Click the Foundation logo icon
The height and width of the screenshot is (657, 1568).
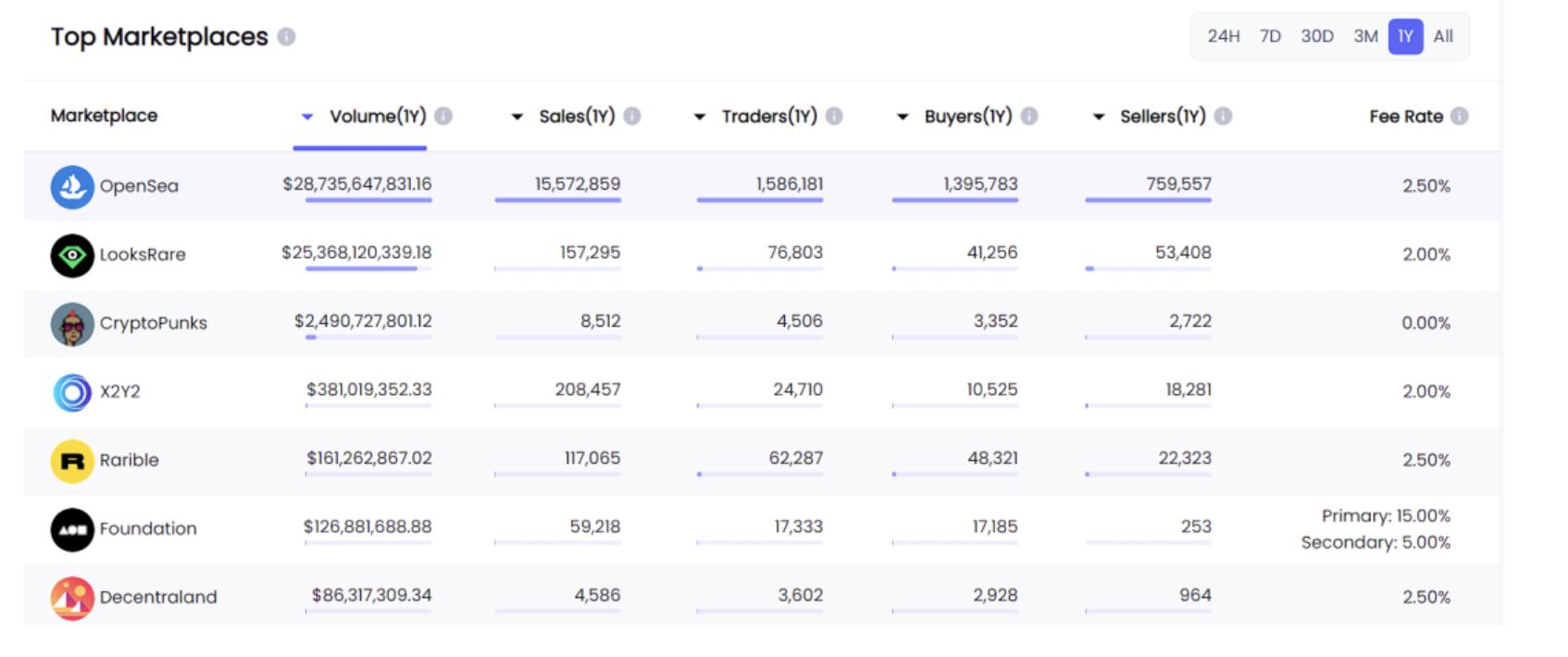72,529
